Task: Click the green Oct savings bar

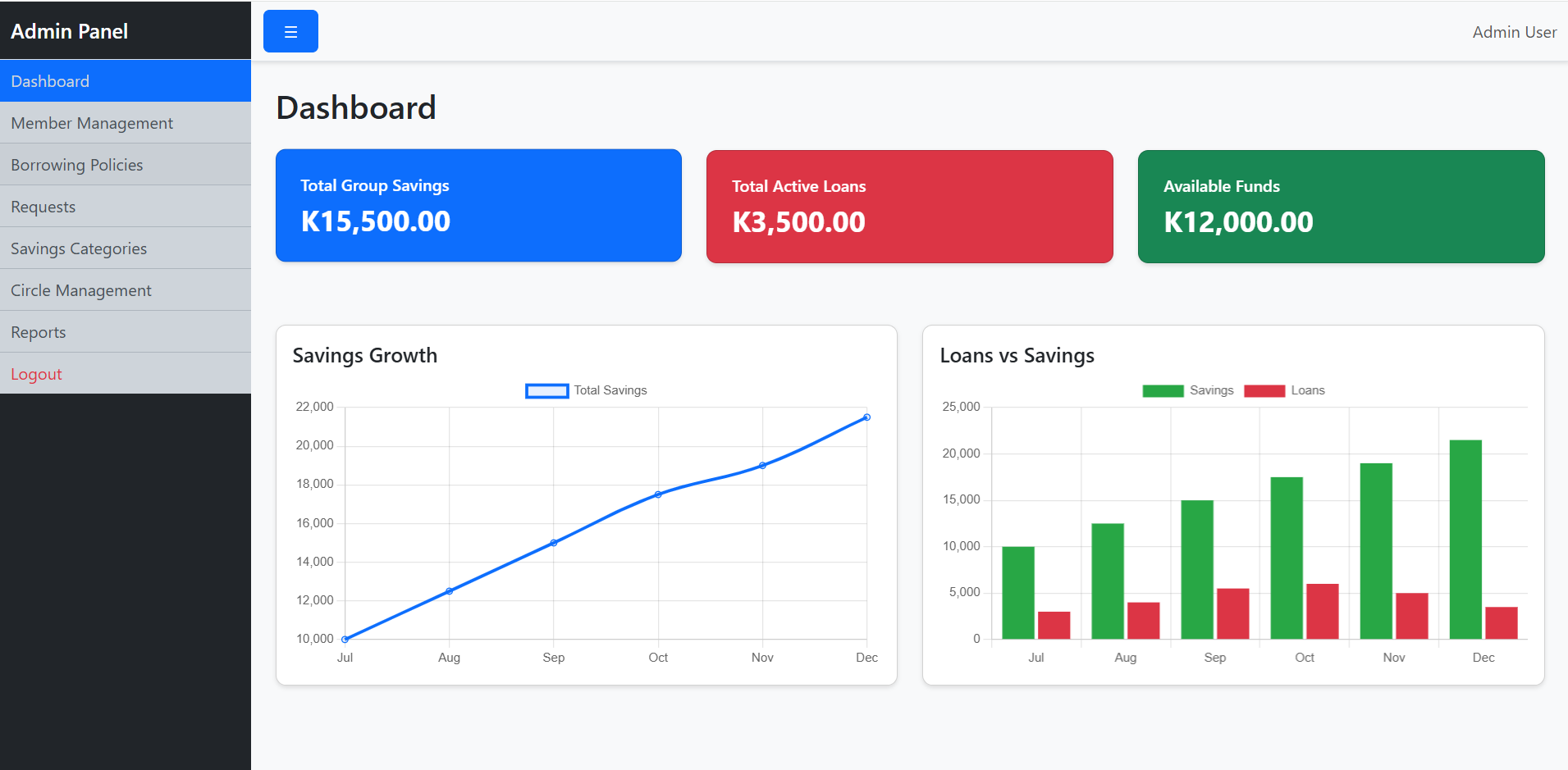Action: [x=1287, y=558]
